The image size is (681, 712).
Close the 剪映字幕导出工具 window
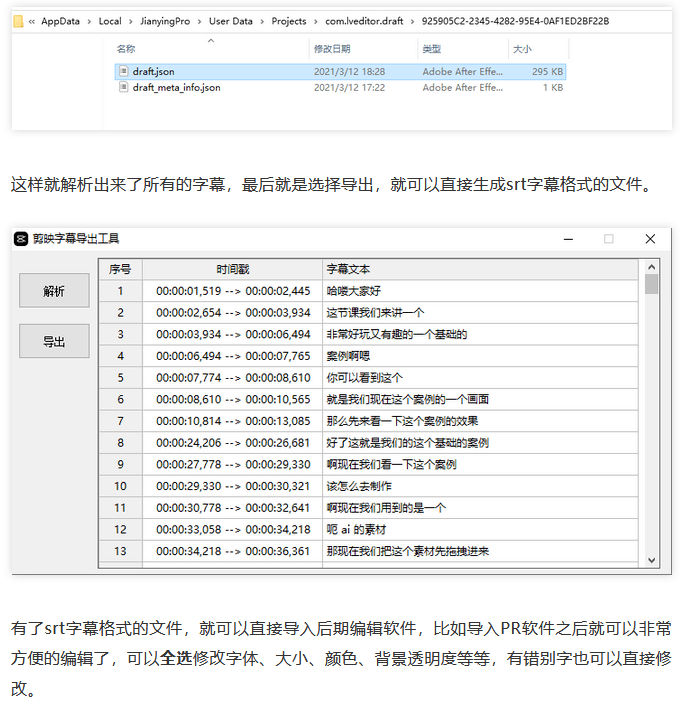[x=650, y=239]
